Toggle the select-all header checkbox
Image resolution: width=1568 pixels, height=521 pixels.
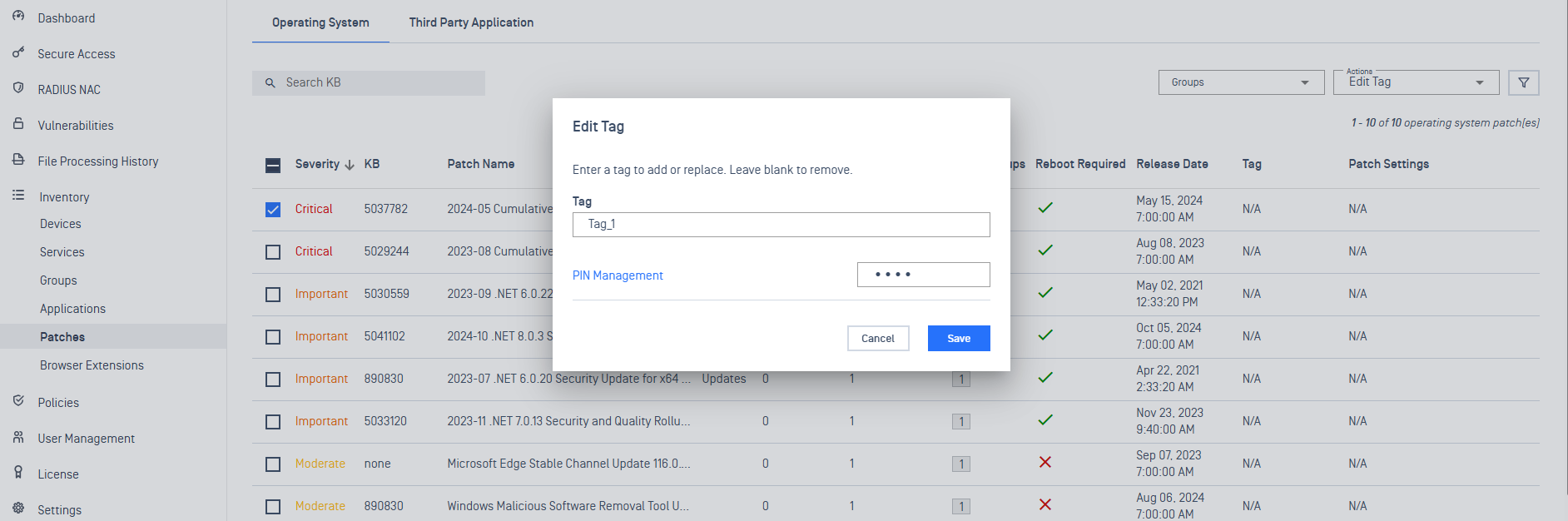click(273, 165)
